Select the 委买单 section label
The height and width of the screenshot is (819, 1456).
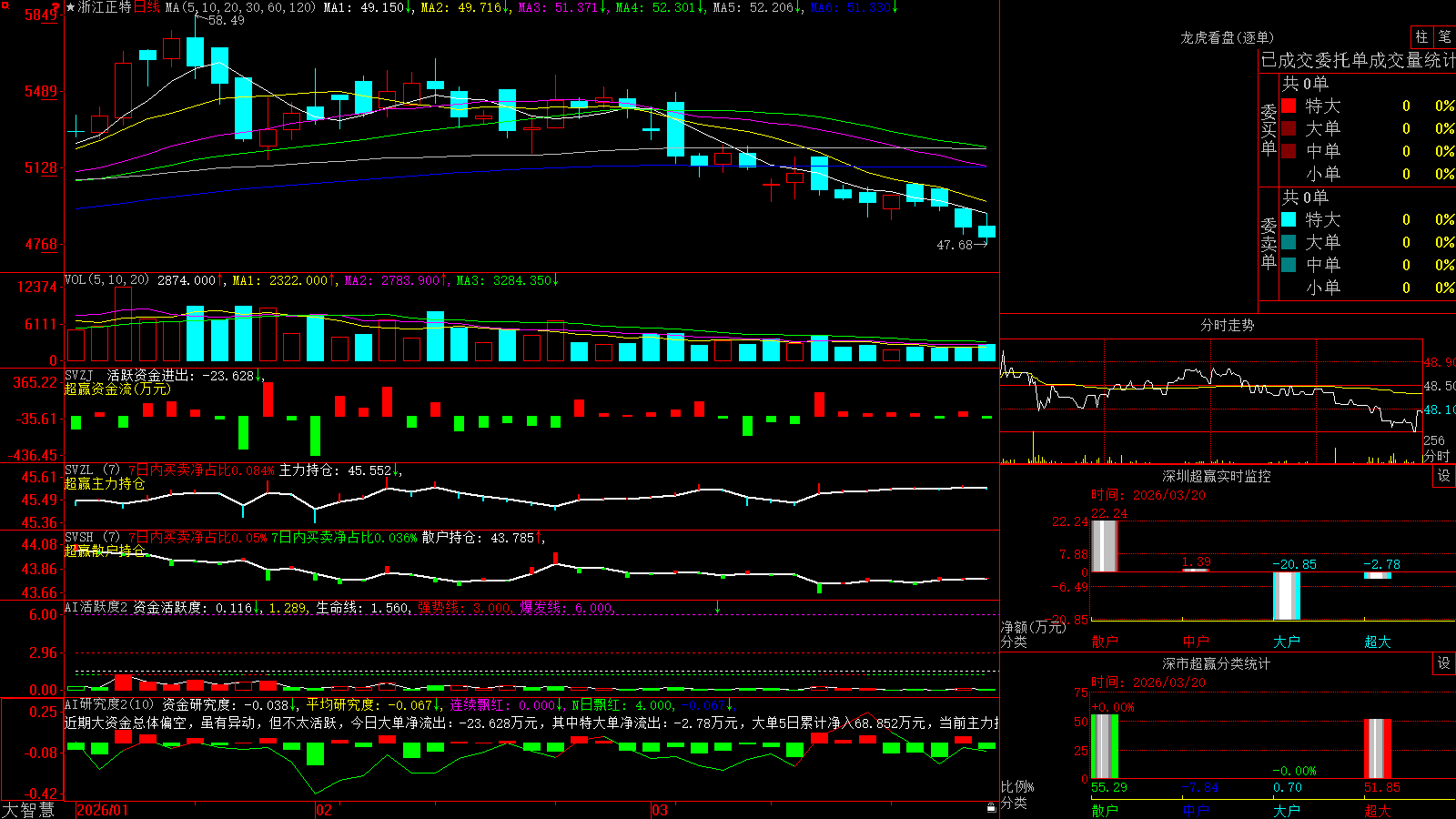pos(1269,130)
